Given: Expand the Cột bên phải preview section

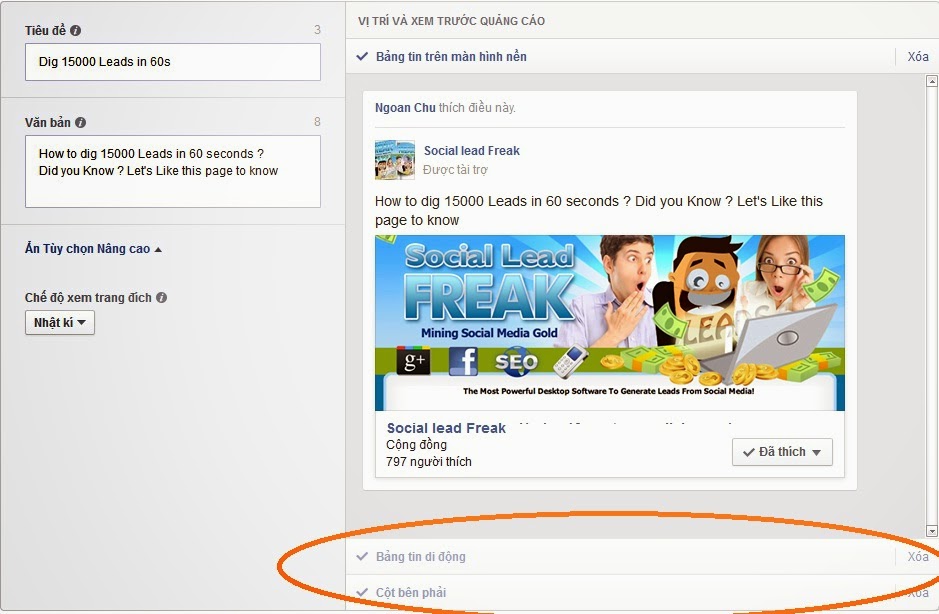Looking at the screenshot, I should pyautogui.click(x=411, y=592).
